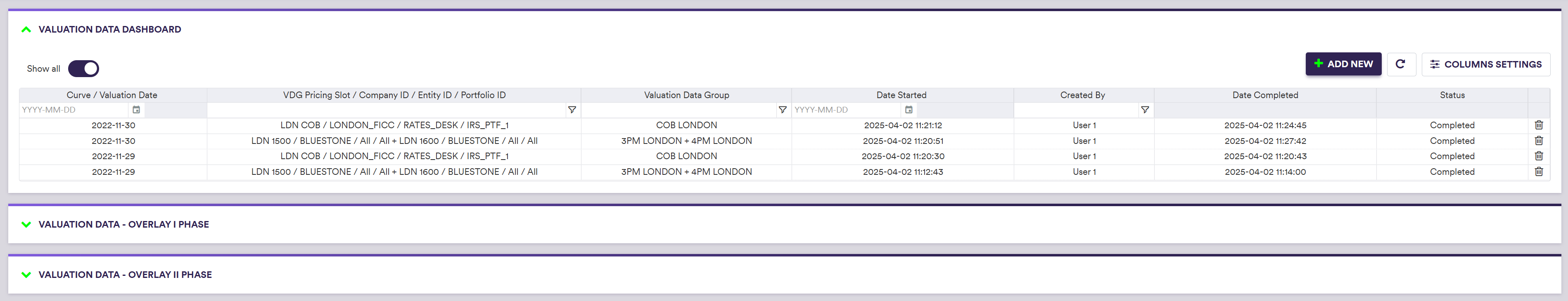Image resolution: width=1568 pixels, height=301 pixels.
Task: Open filter for Created By column
Action: 1144,110
